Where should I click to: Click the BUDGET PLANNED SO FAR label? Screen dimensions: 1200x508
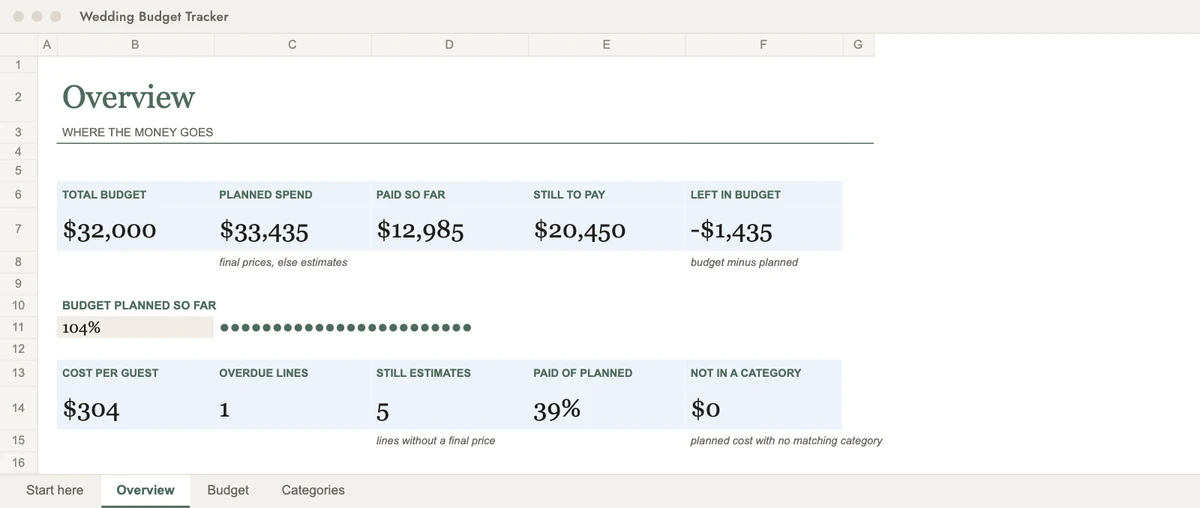[139, 305]
